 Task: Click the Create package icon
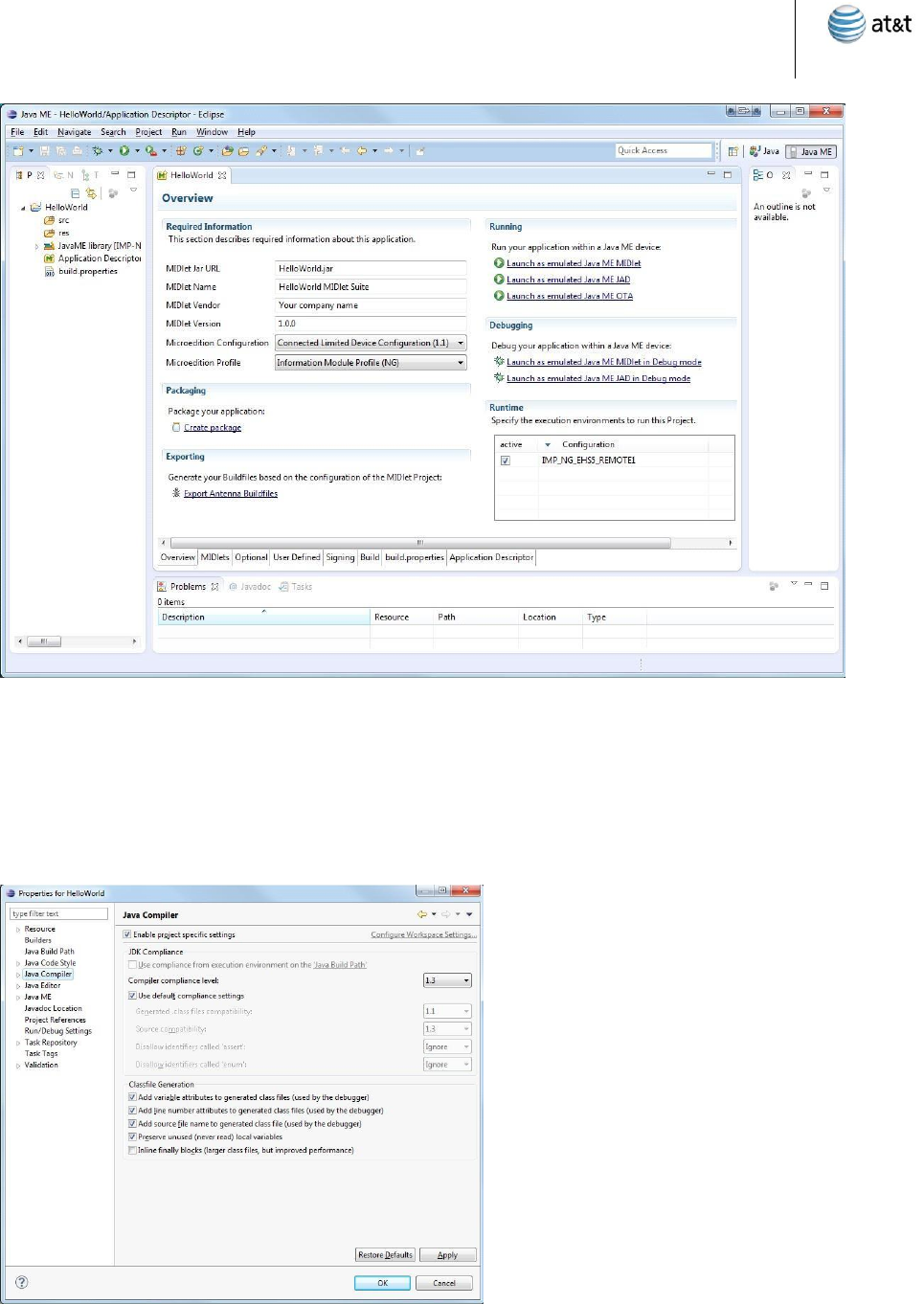tap(176, 427)
